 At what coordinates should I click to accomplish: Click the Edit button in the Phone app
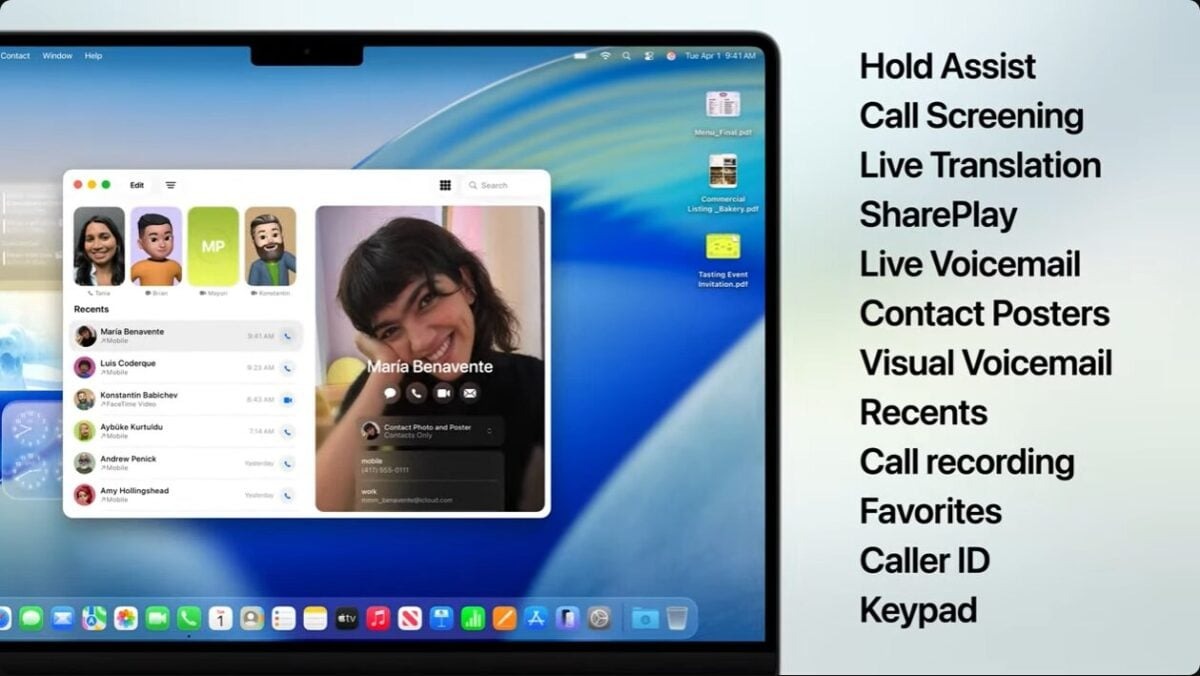(137, 185)
